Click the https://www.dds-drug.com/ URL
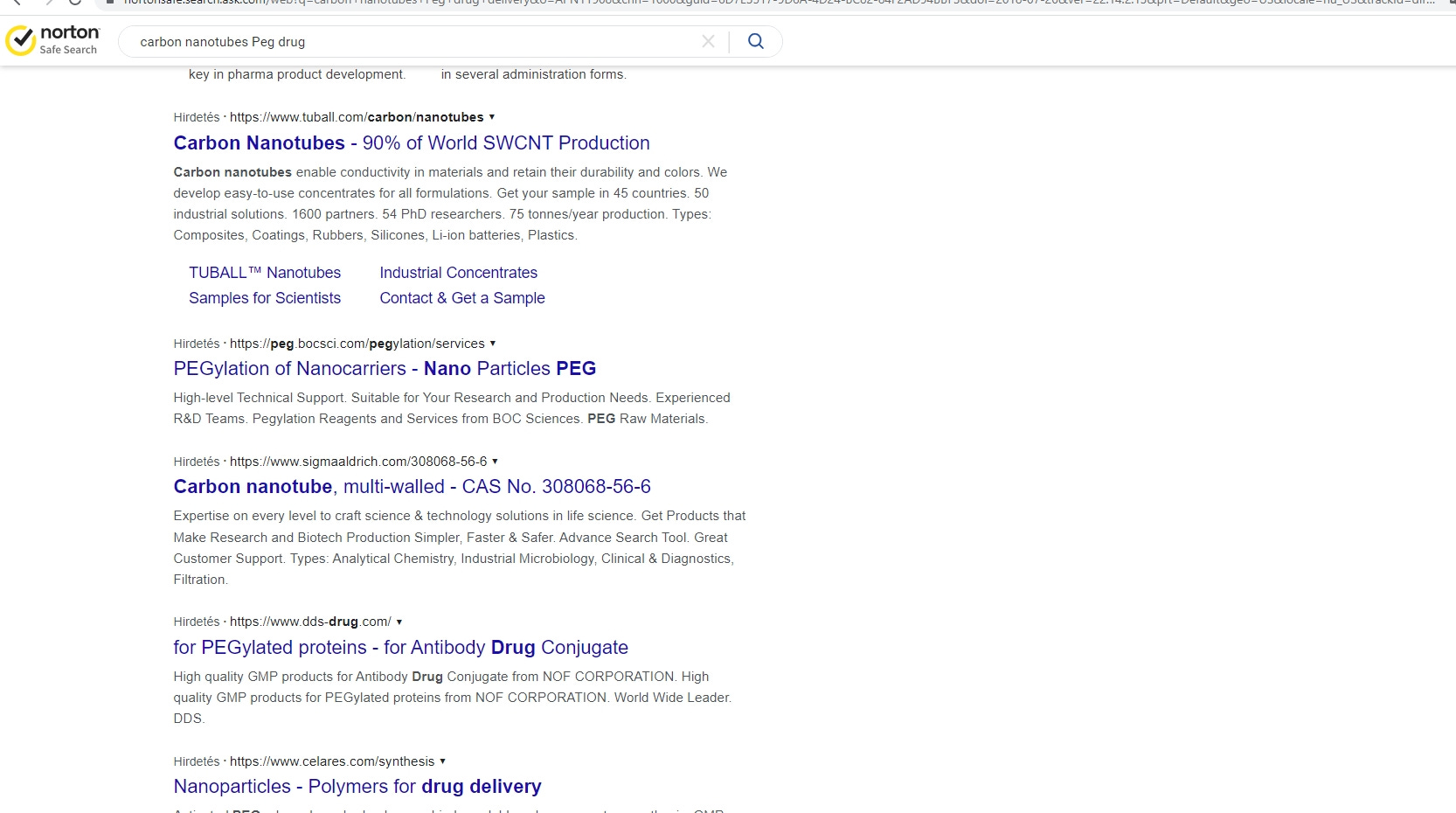Viewport: 1456px width, 813px height. (x=310, y=622)
